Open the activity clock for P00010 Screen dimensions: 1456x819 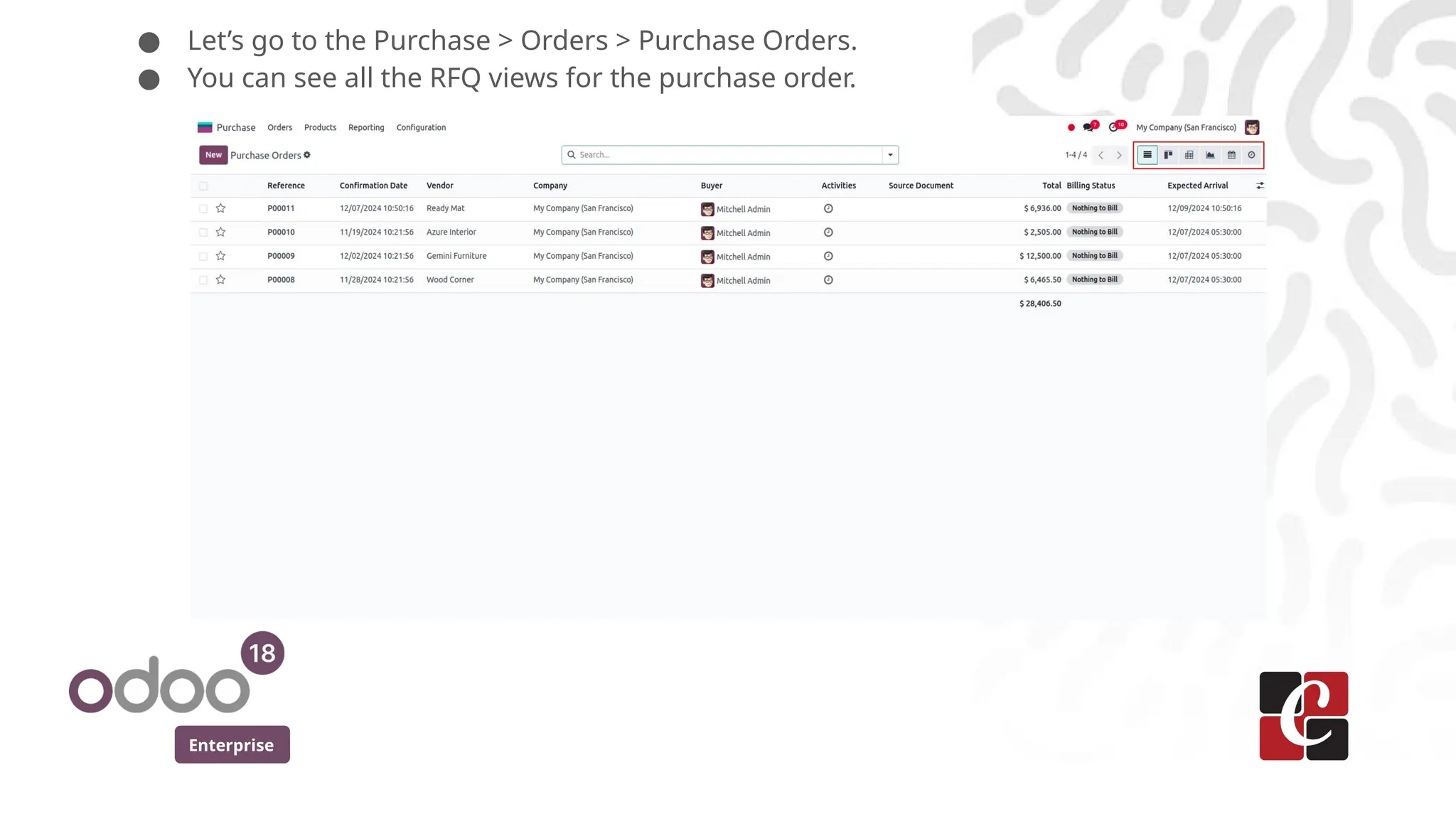(x=828, y=232)
